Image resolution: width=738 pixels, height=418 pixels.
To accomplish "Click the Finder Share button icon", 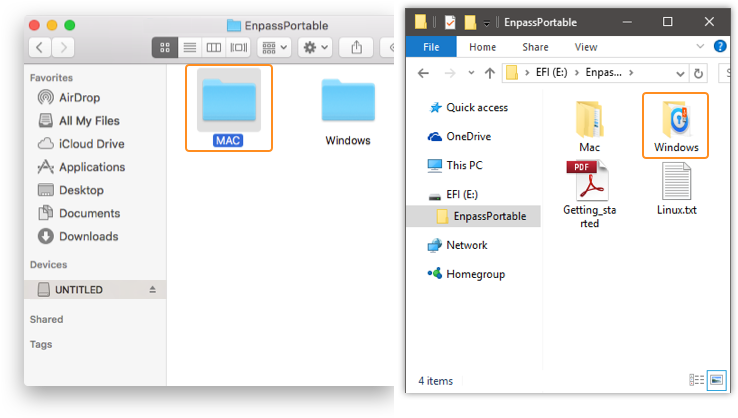I will click(358, 47).
